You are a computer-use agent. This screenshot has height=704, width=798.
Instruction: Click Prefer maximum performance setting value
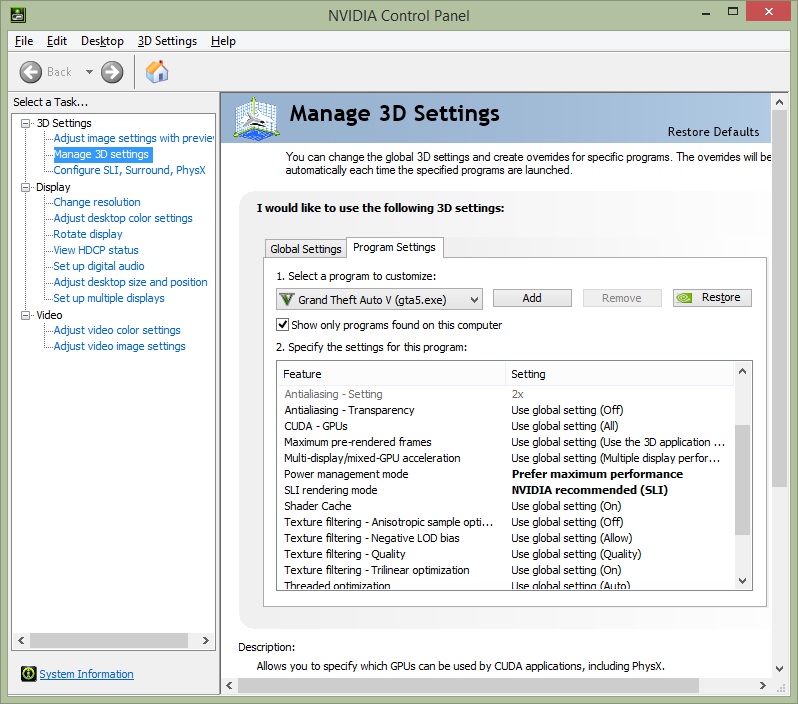[597, 474]
